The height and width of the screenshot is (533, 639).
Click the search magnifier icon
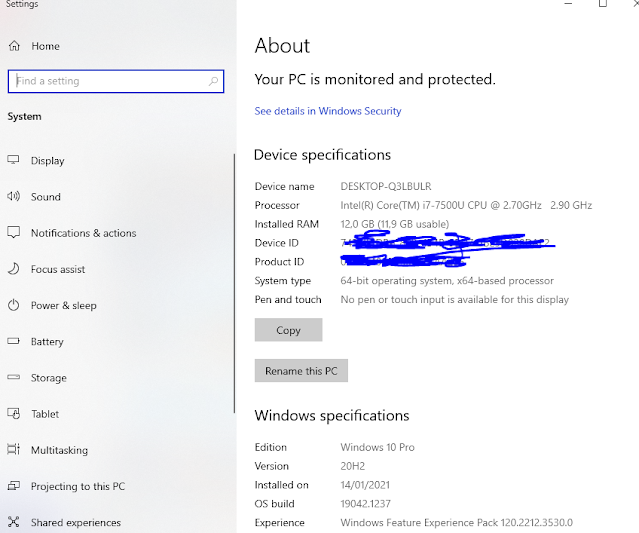click(213, 81)
